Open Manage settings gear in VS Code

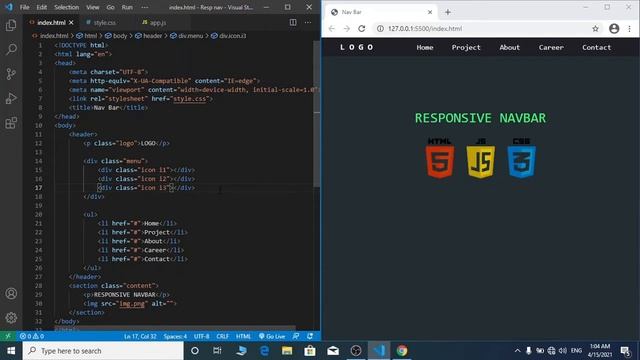11,318
